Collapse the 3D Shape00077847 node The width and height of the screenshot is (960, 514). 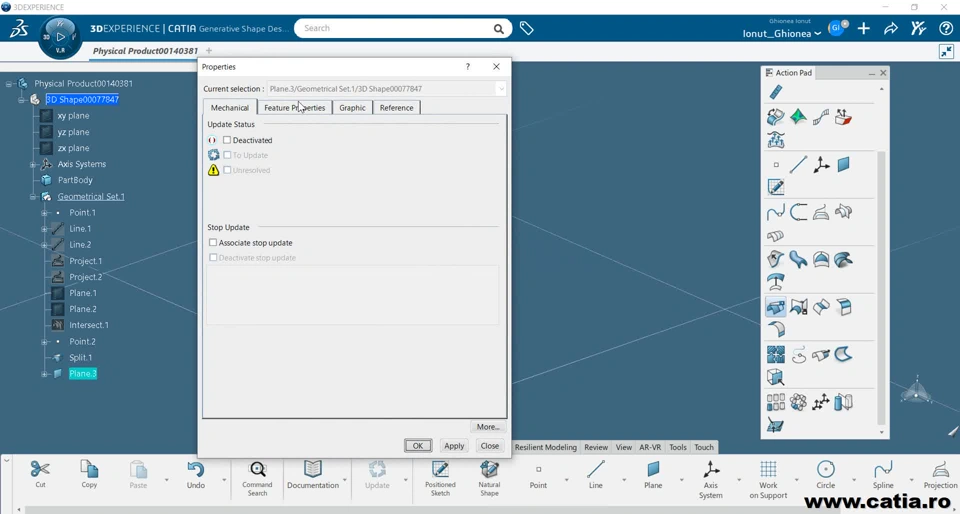coord(20,99)
